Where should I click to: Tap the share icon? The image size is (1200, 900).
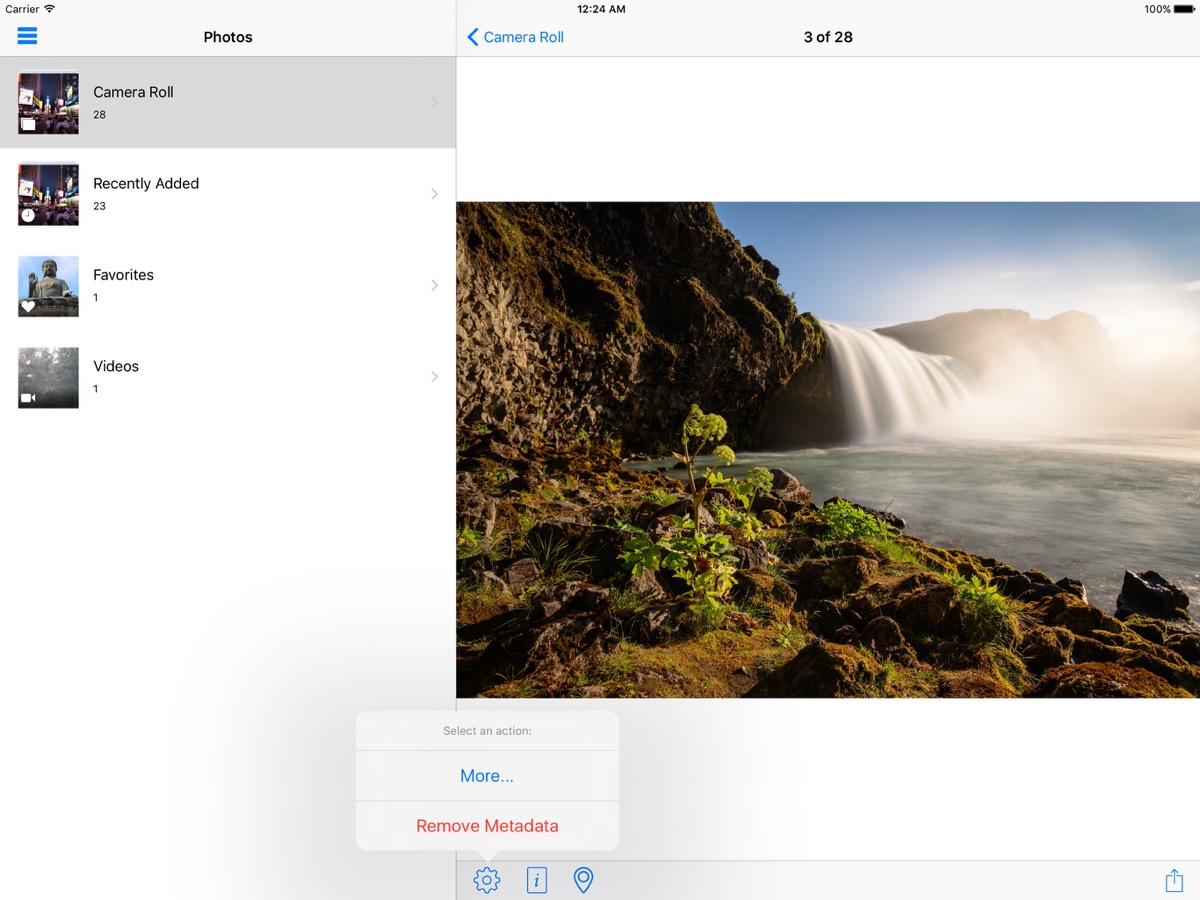click(x=1174, y=880)
